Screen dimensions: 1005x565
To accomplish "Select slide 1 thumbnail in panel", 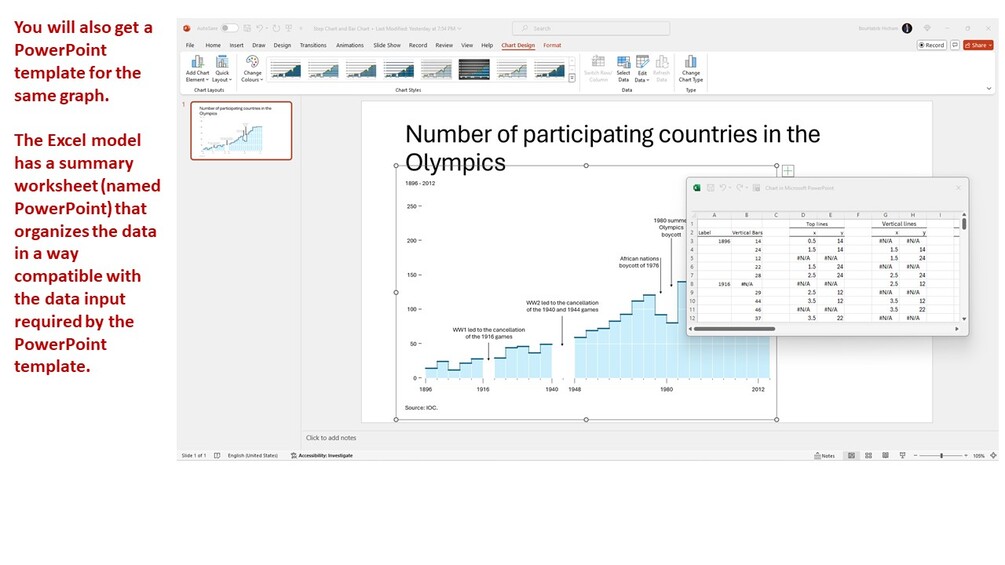I will (x=241, y=131).
